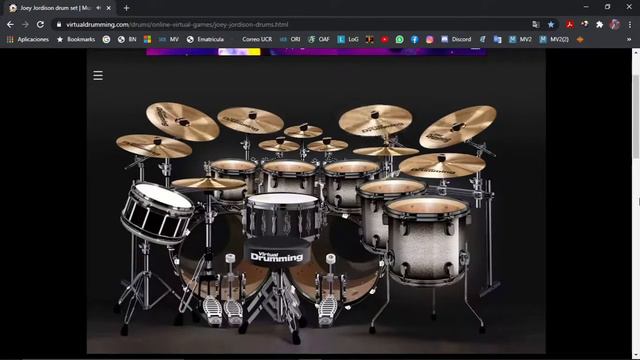View site info via the padlock icon
Image resolution: width=640 pixels, height=360 pixels.
tap(59, 24)
